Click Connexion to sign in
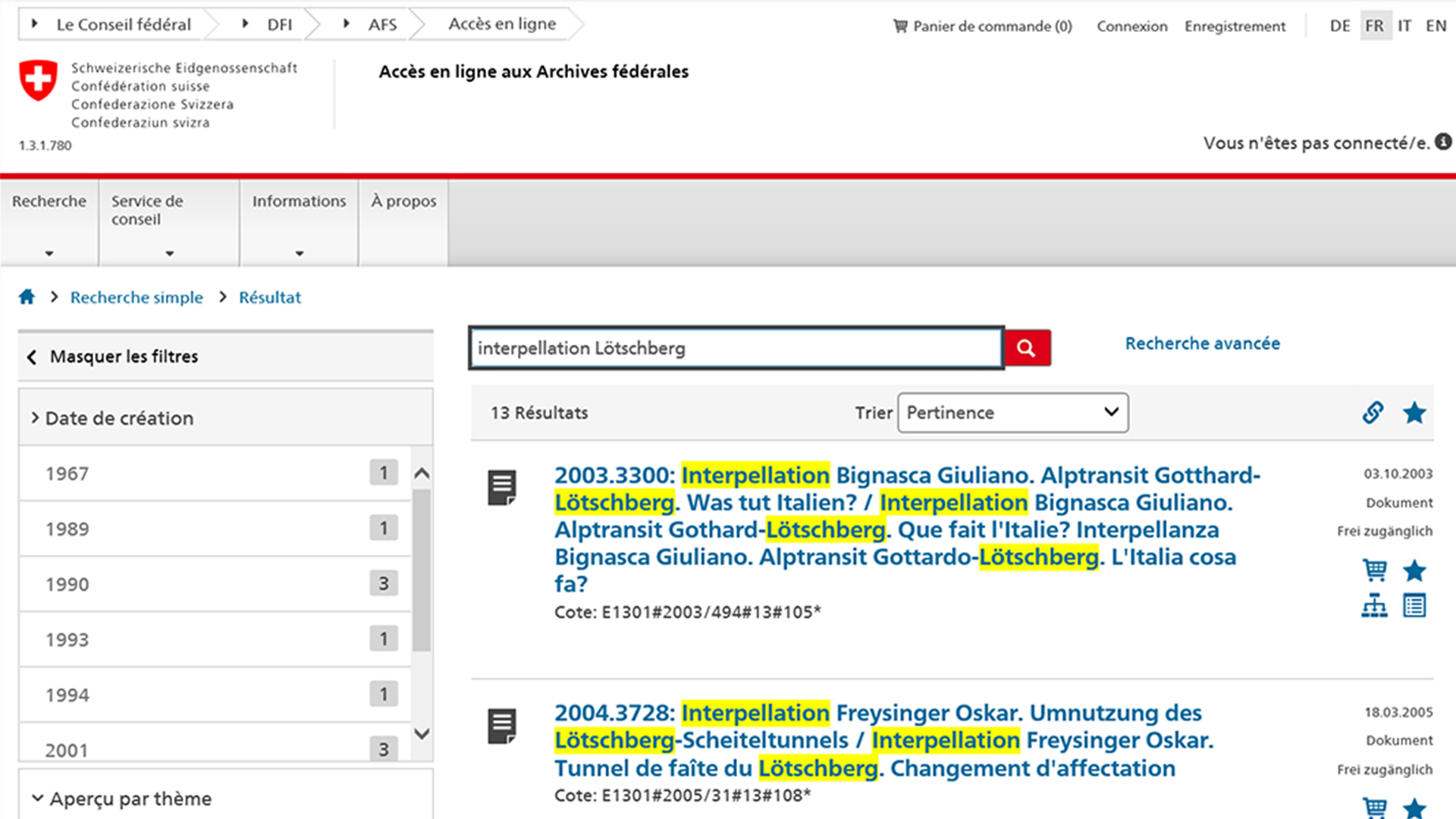Image resolution: width=1456 pixels, height=819 pixels. tap(1131, 26)
